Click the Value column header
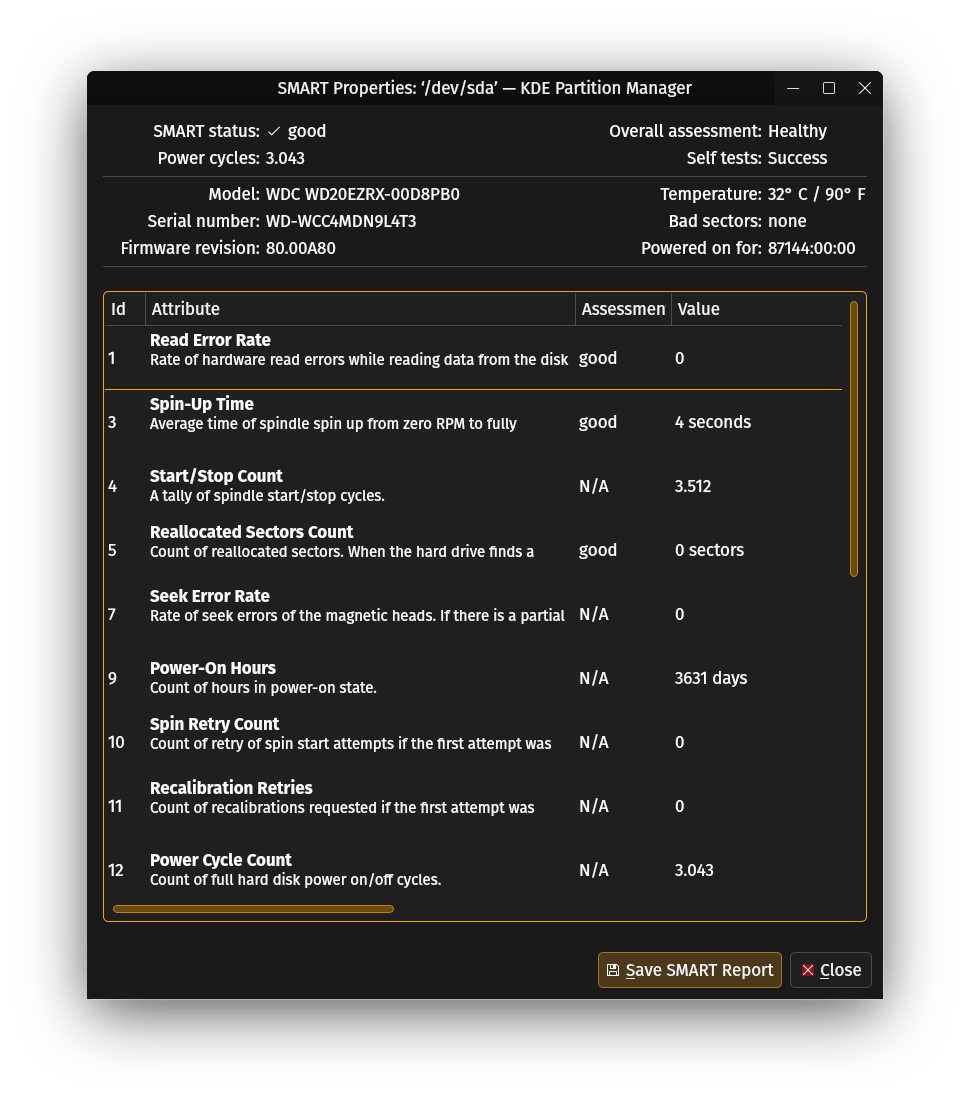Screen dimensions: 970x1102 756,309
